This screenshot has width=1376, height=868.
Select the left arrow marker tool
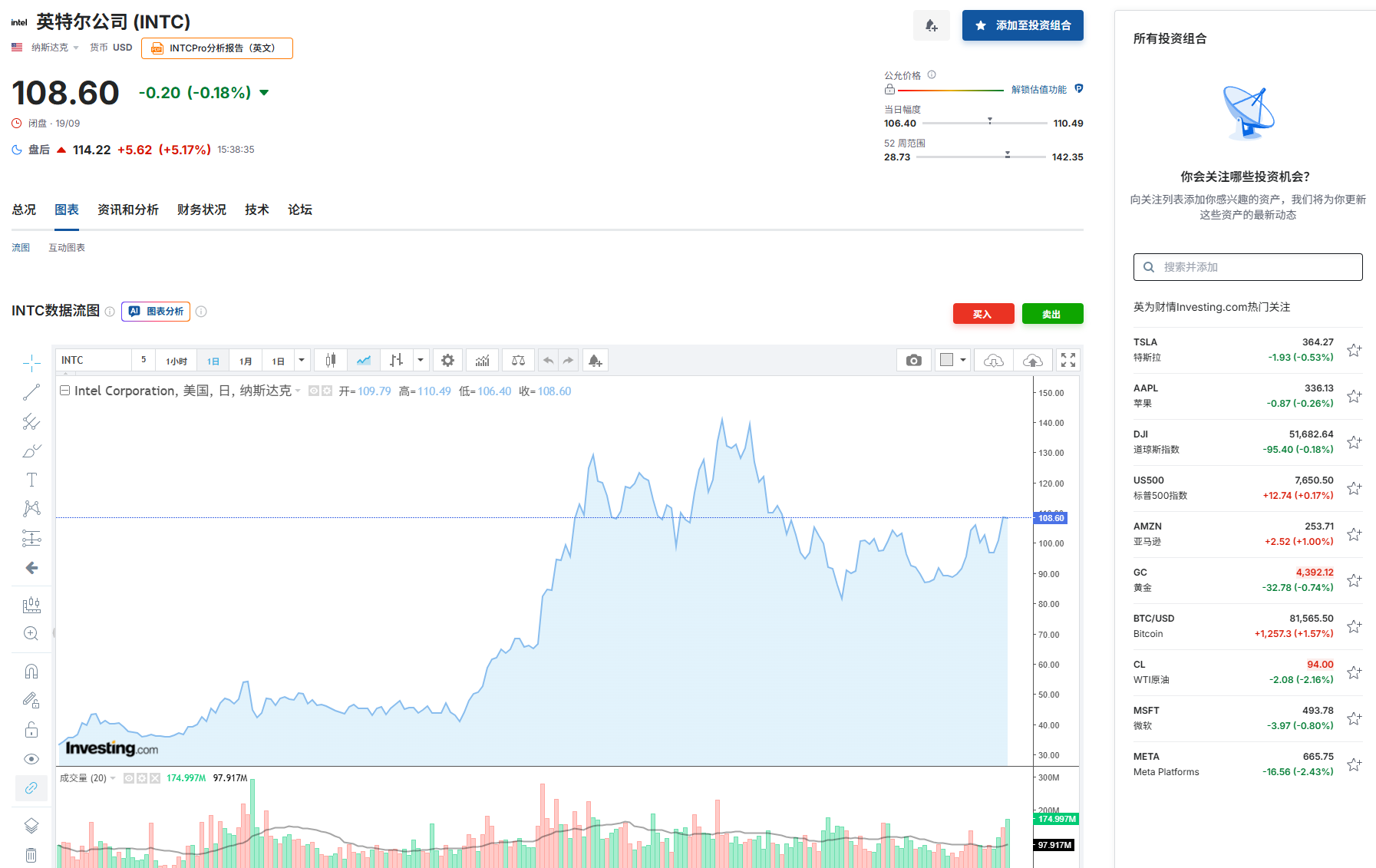31,568
